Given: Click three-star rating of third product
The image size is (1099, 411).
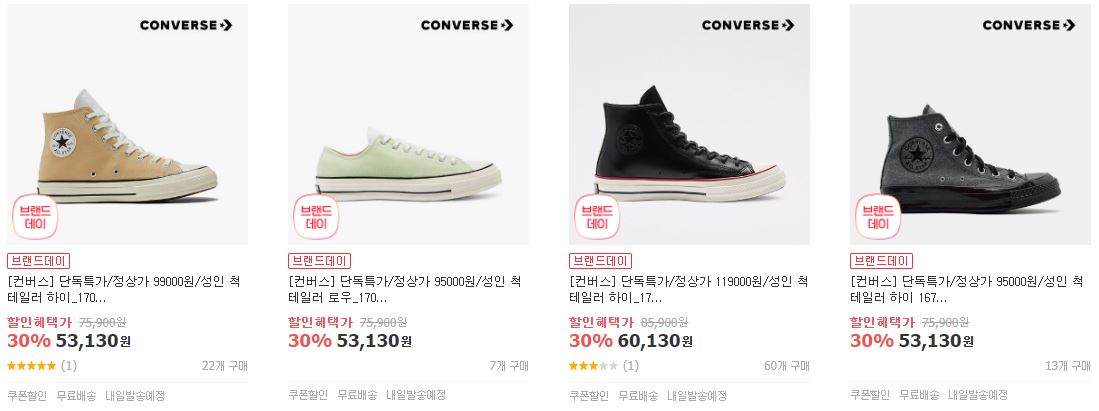Looking at the screenshot, I should 594,365.
